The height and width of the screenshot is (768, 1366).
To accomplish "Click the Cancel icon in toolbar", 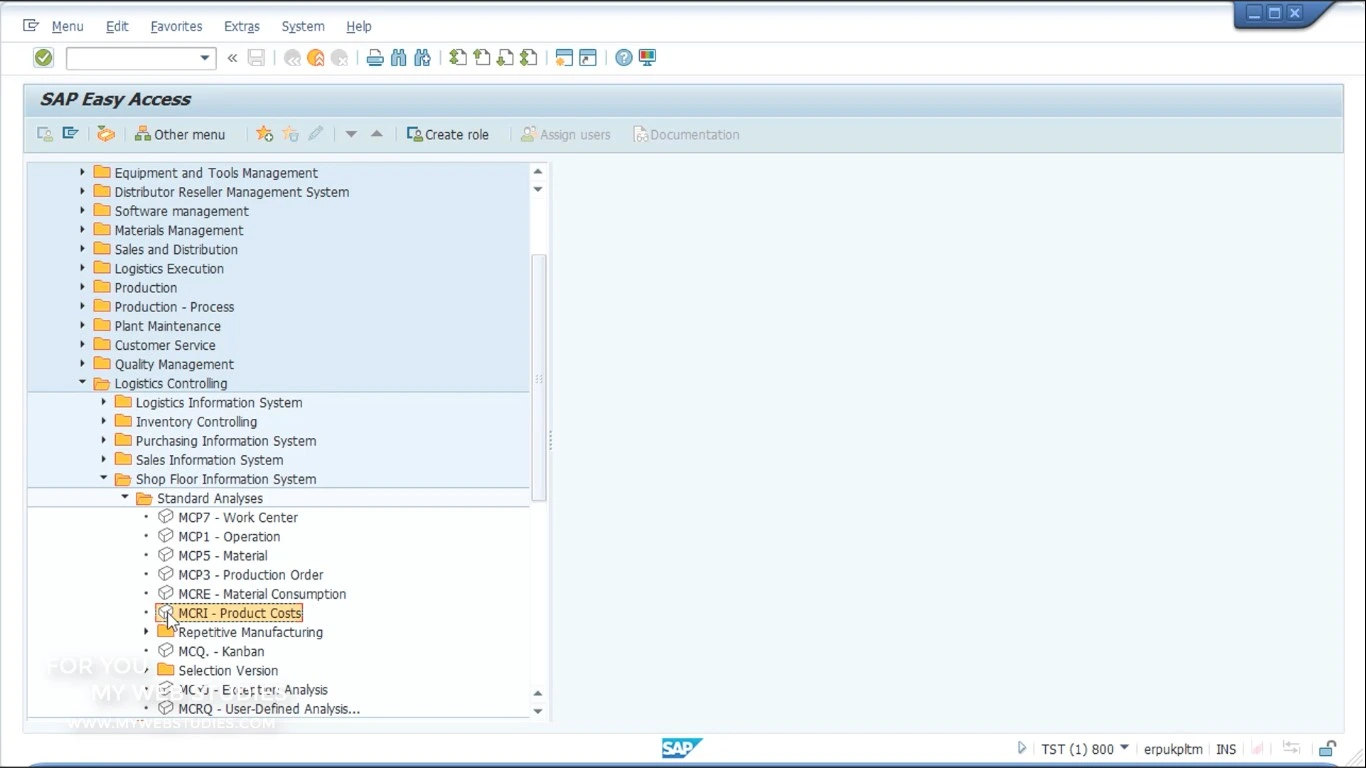I will point(340,58).
